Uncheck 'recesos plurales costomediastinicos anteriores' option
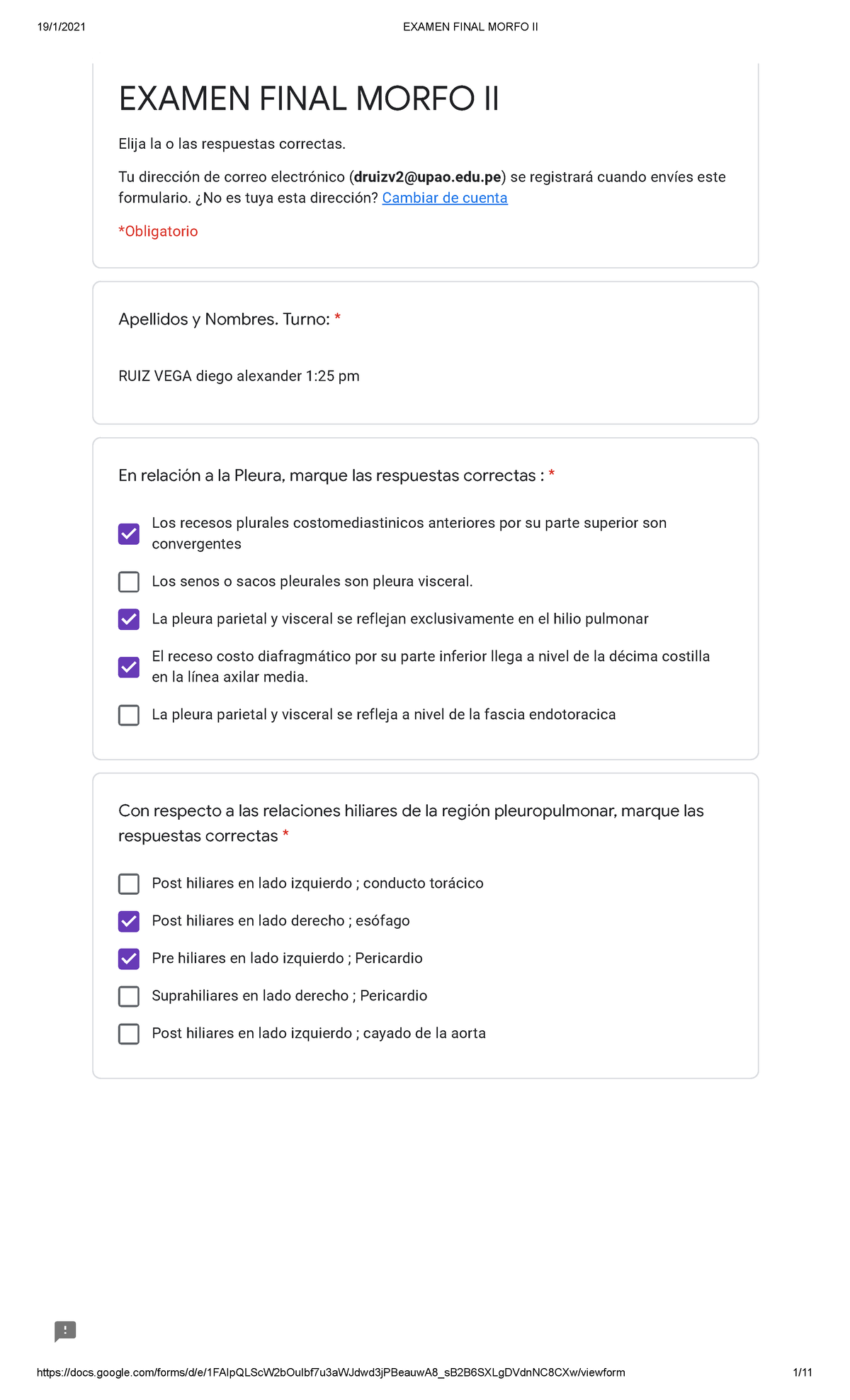 point(129,534)
